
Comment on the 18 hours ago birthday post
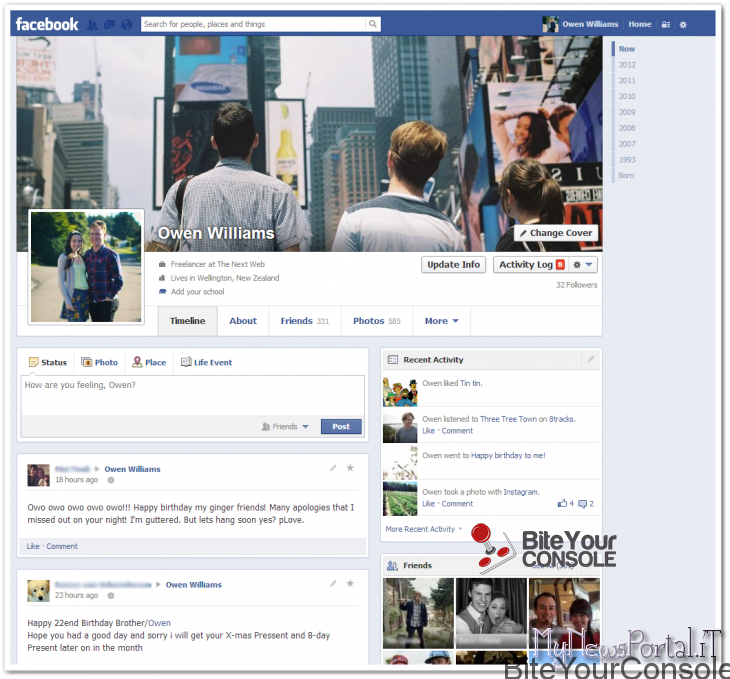tap(62, 546)
